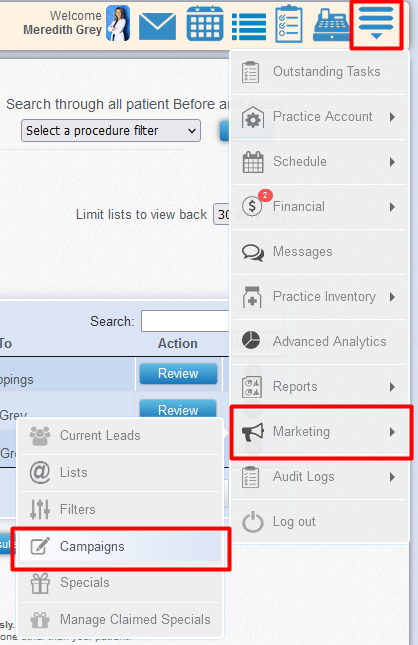Click the Log out power icon

(252, 522)
